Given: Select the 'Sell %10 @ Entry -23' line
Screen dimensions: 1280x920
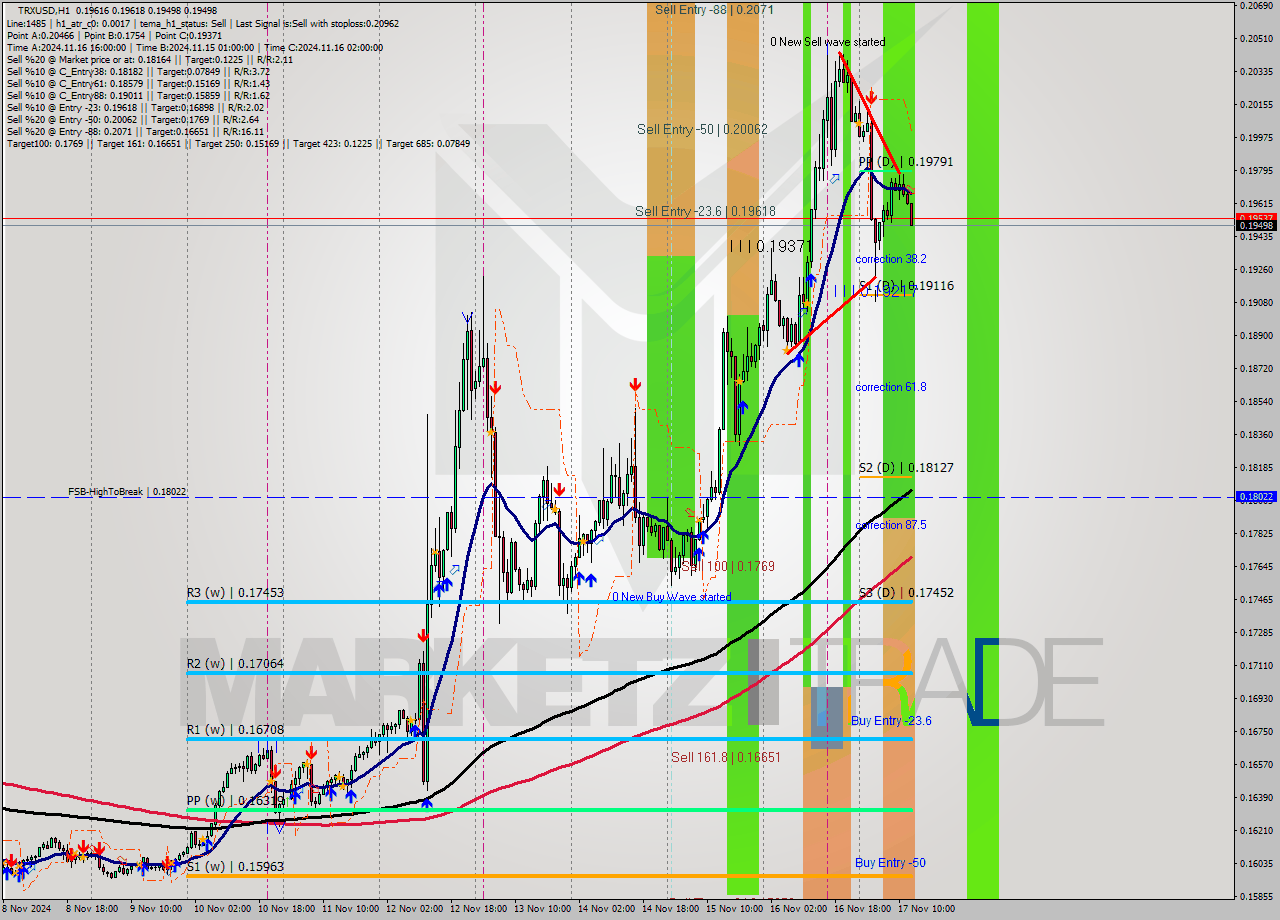Looking at the screenshot, I should point(135,107).
